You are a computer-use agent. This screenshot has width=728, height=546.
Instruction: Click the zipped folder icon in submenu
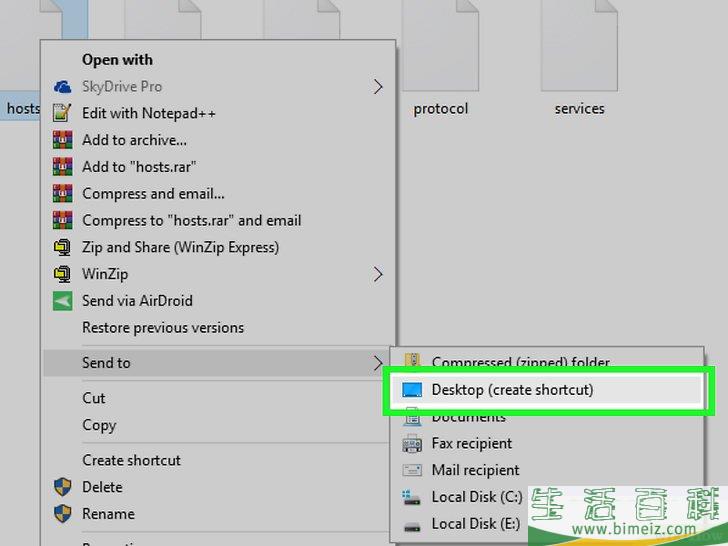point(412,358)
